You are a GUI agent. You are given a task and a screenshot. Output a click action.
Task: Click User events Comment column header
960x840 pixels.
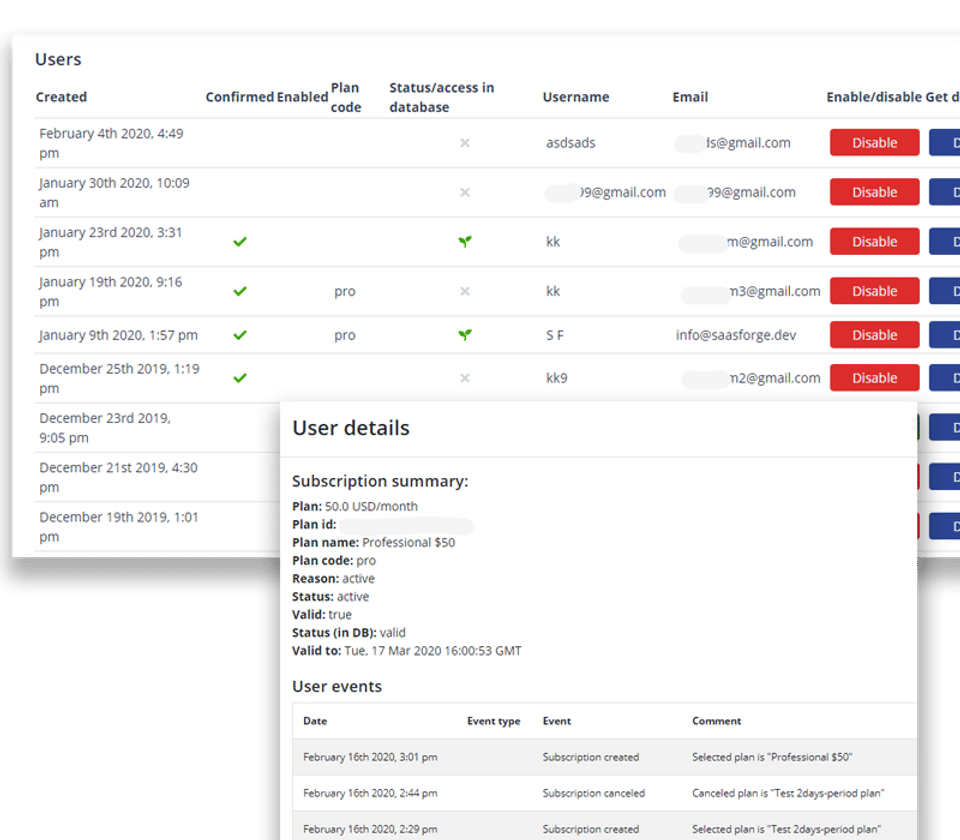tap(716, 721)
